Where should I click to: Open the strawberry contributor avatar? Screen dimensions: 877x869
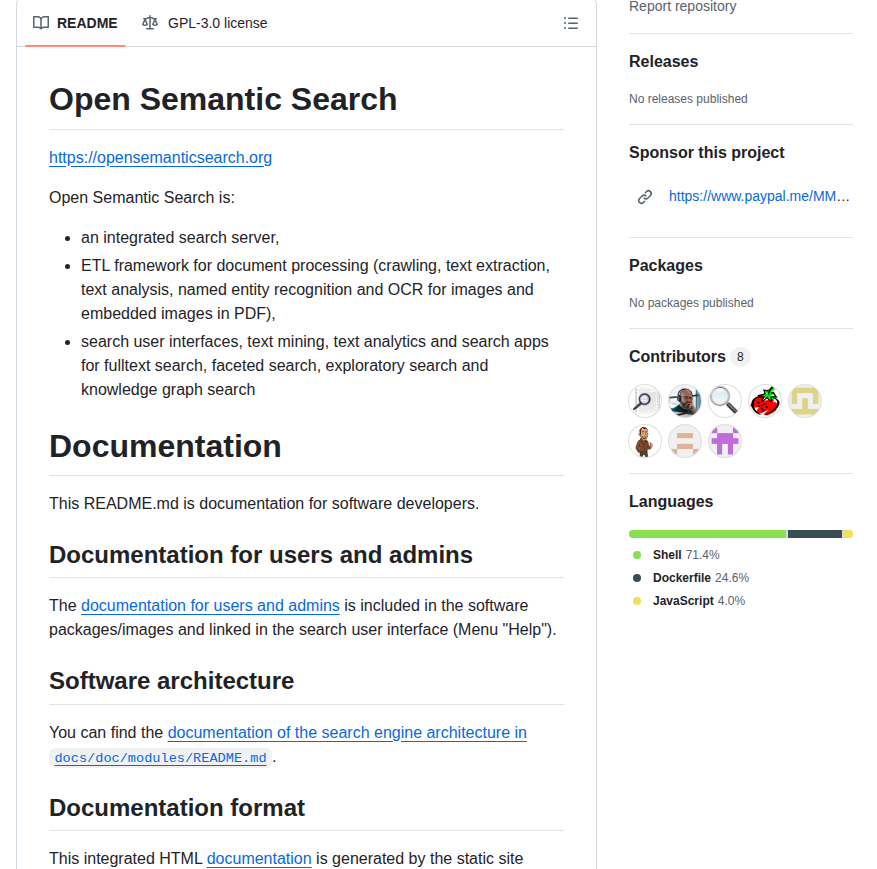click(x=765, y=400)
